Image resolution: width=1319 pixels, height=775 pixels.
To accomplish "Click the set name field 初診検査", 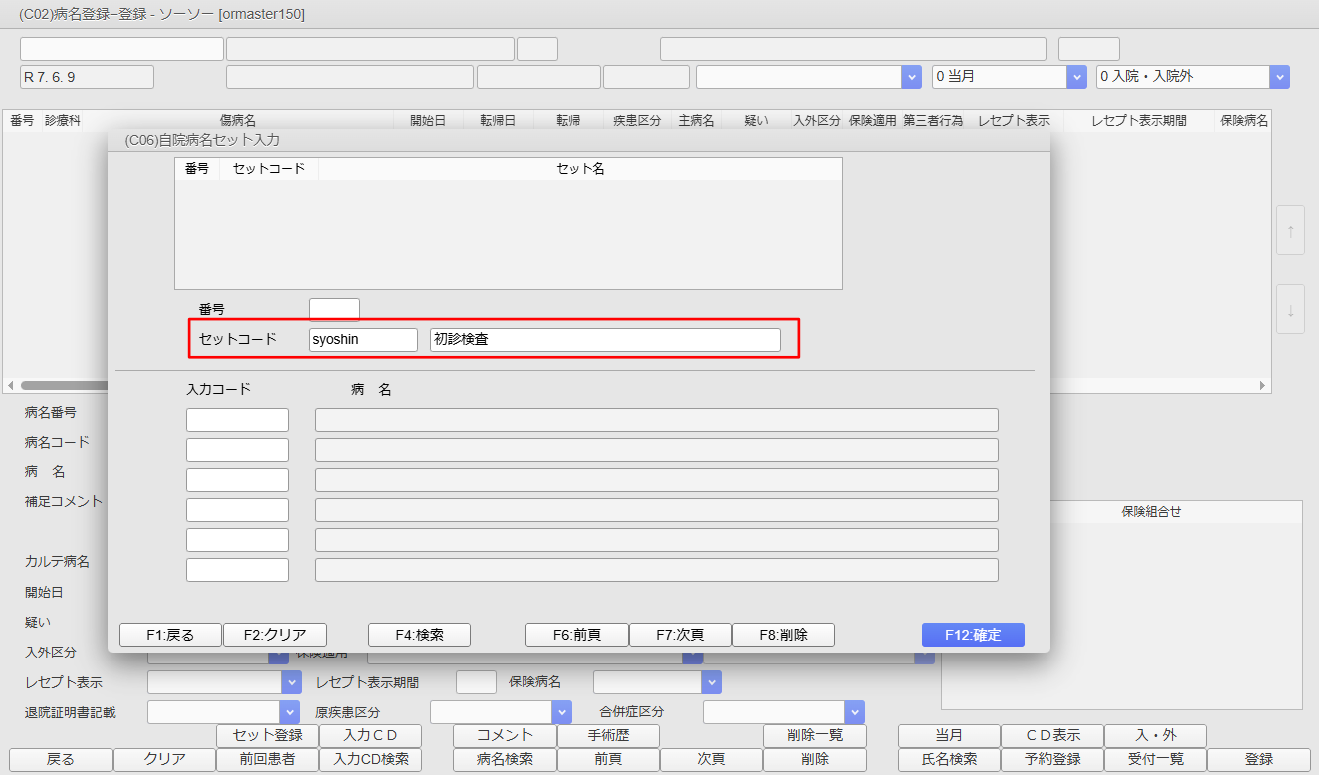I will pyautogui.click(x=605, y=340).
